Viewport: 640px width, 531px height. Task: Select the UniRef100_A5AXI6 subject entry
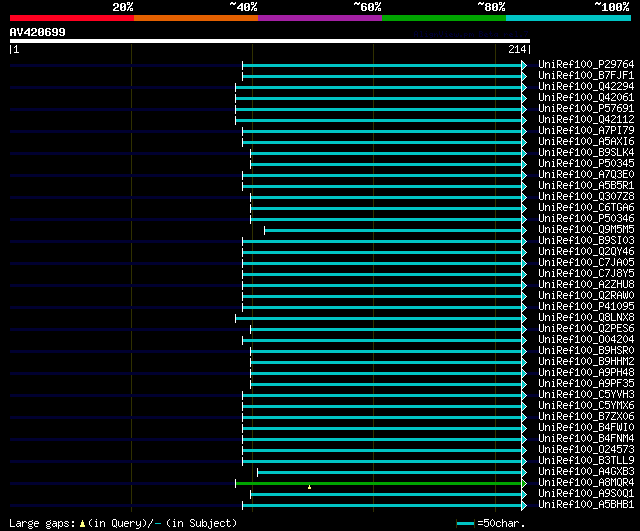pos(586,141)
